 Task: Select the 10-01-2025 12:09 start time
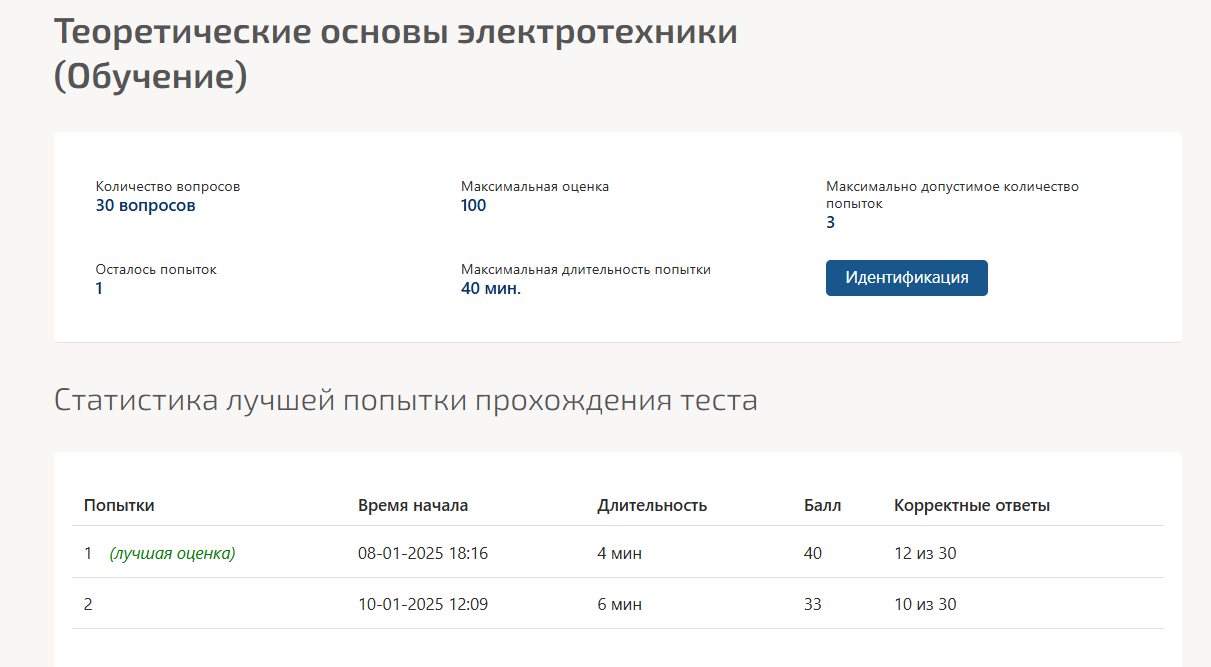423,604
